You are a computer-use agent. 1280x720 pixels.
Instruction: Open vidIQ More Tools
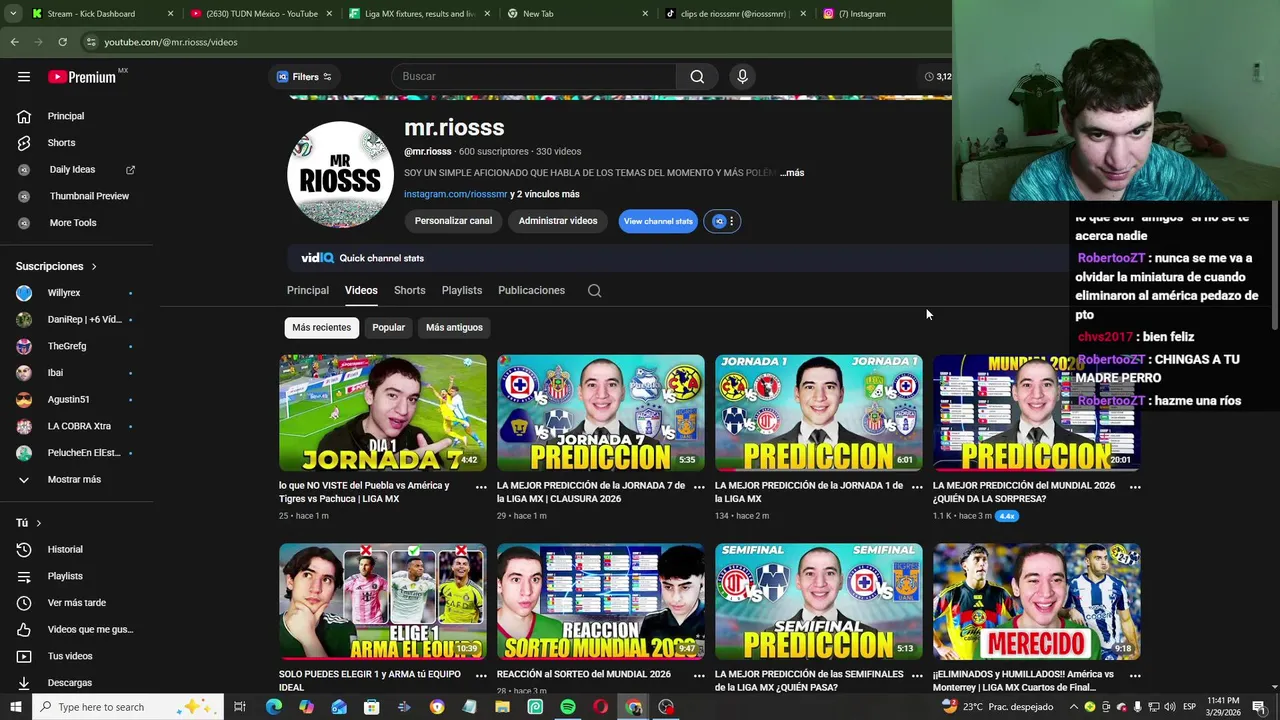pos(73,223)
